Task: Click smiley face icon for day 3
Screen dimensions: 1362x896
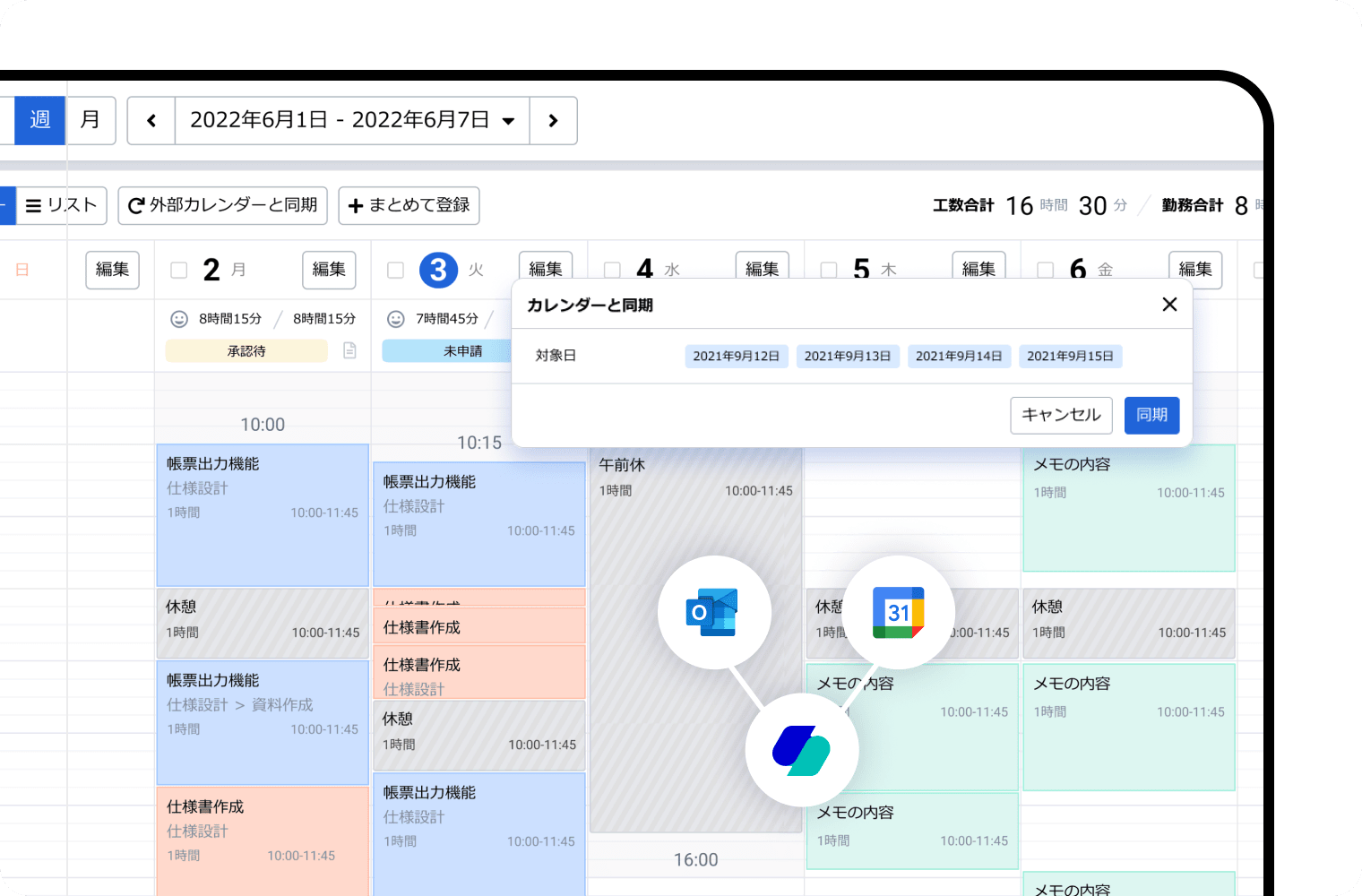Action: (395, 319)
